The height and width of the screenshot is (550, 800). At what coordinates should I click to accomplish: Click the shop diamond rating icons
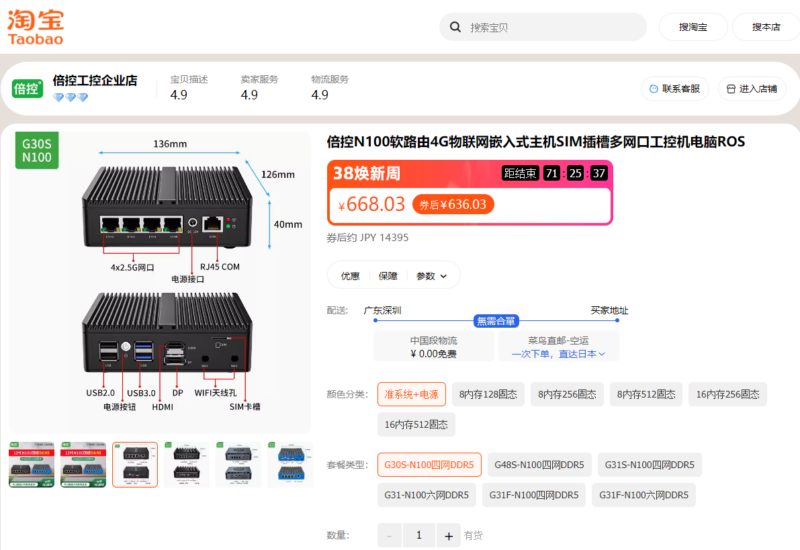[x=70, y=97]
